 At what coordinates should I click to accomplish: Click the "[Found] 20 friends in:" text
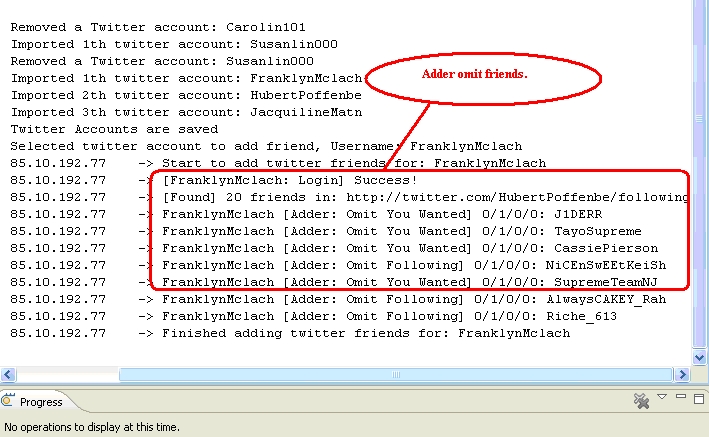tap(250, 197)
